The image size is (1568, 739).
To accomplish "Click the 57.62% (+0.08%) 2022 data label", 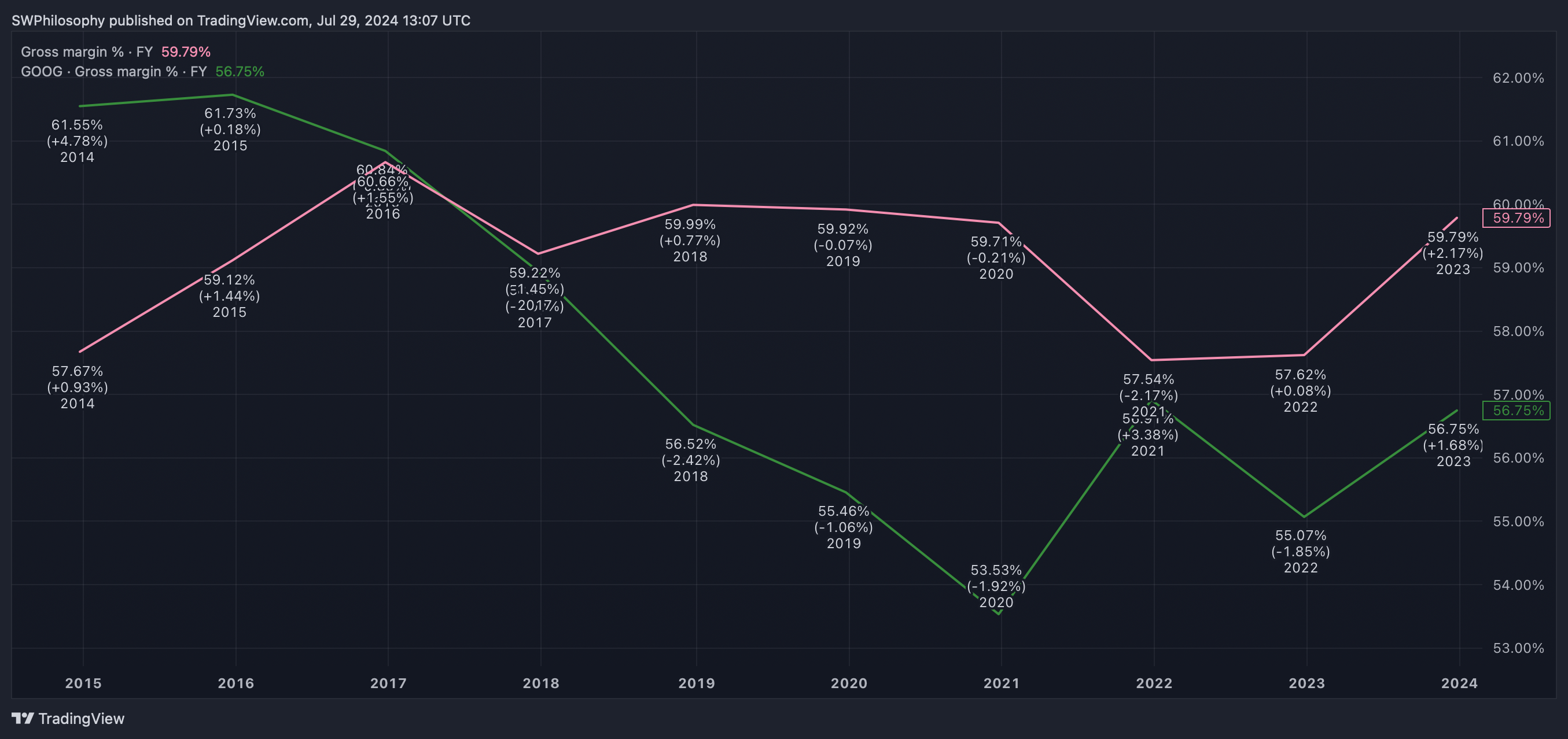I will click(1300, 390).
